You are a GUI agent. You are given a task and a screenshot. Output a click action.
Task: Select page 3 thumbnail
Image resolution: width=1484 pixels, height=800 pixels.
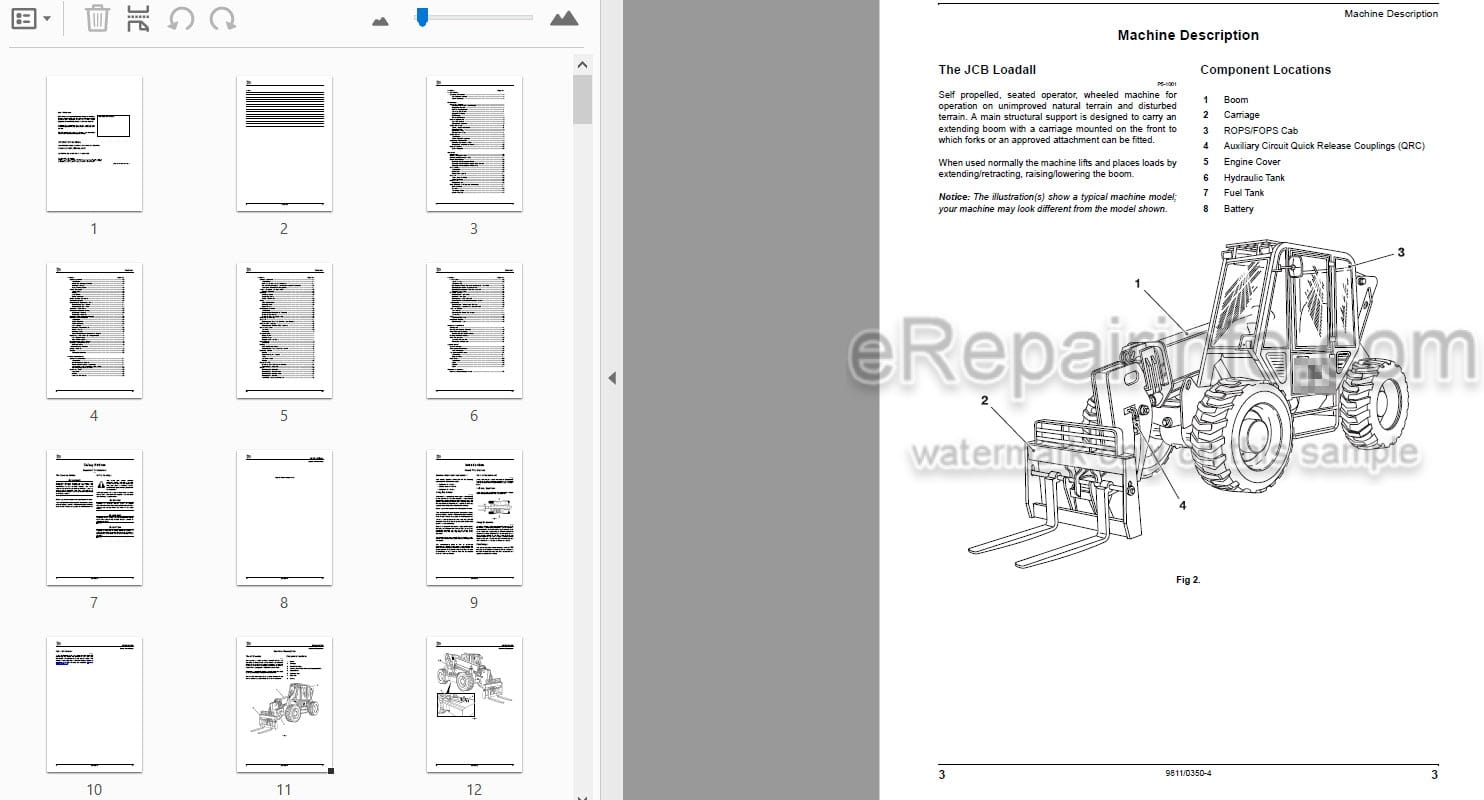(x=474, y=143)
